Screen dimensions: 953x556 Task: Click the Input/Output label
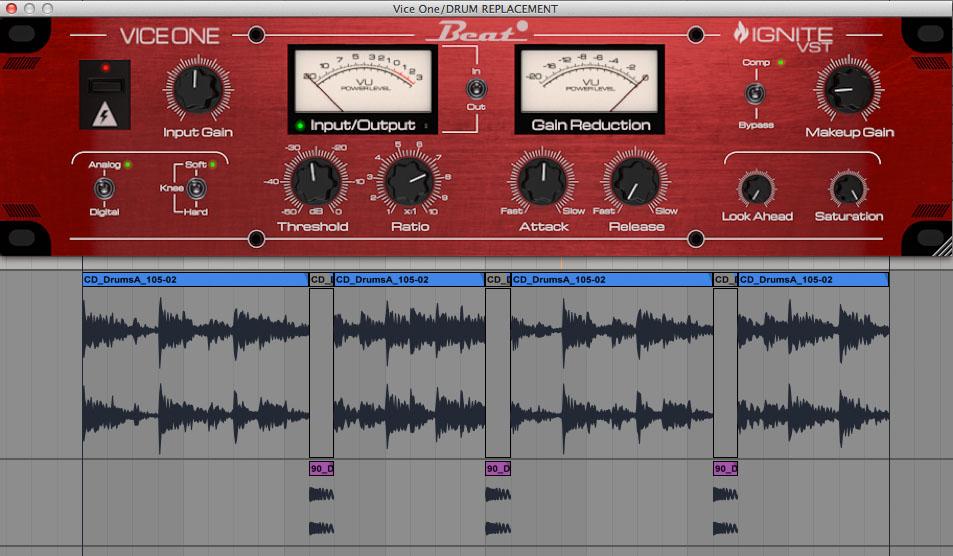[363, 125]
